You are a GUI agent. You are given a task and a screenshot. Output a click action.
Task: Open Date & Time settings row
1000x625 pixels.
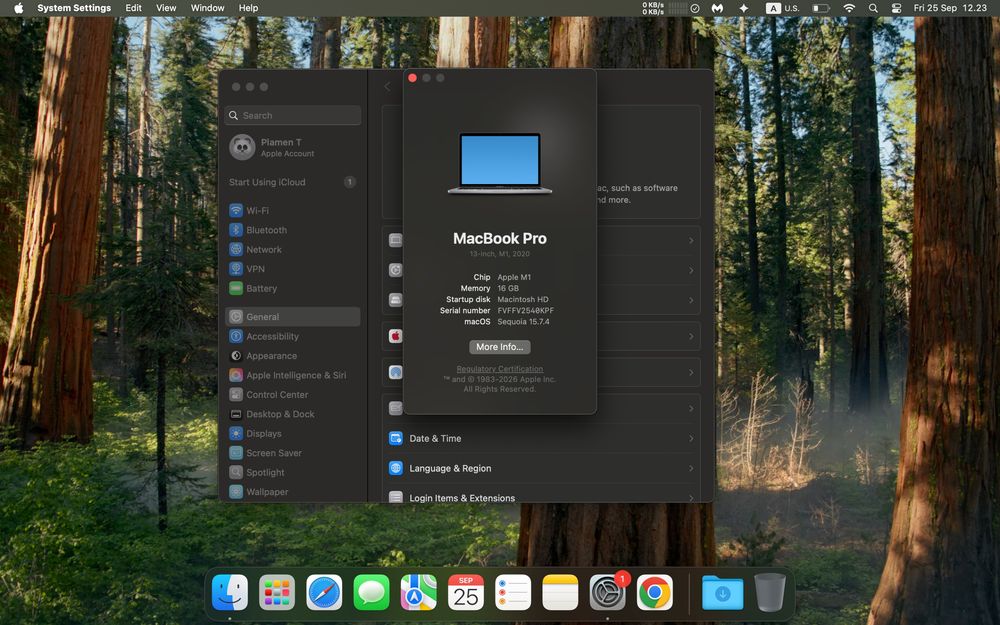pos(541,439)
